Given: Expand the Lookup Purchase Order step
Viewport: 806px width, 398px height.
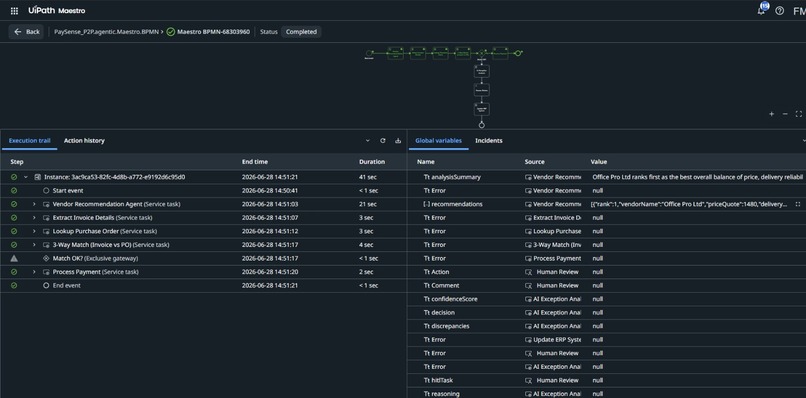Looking at the screenshot, I should [34, 231].
